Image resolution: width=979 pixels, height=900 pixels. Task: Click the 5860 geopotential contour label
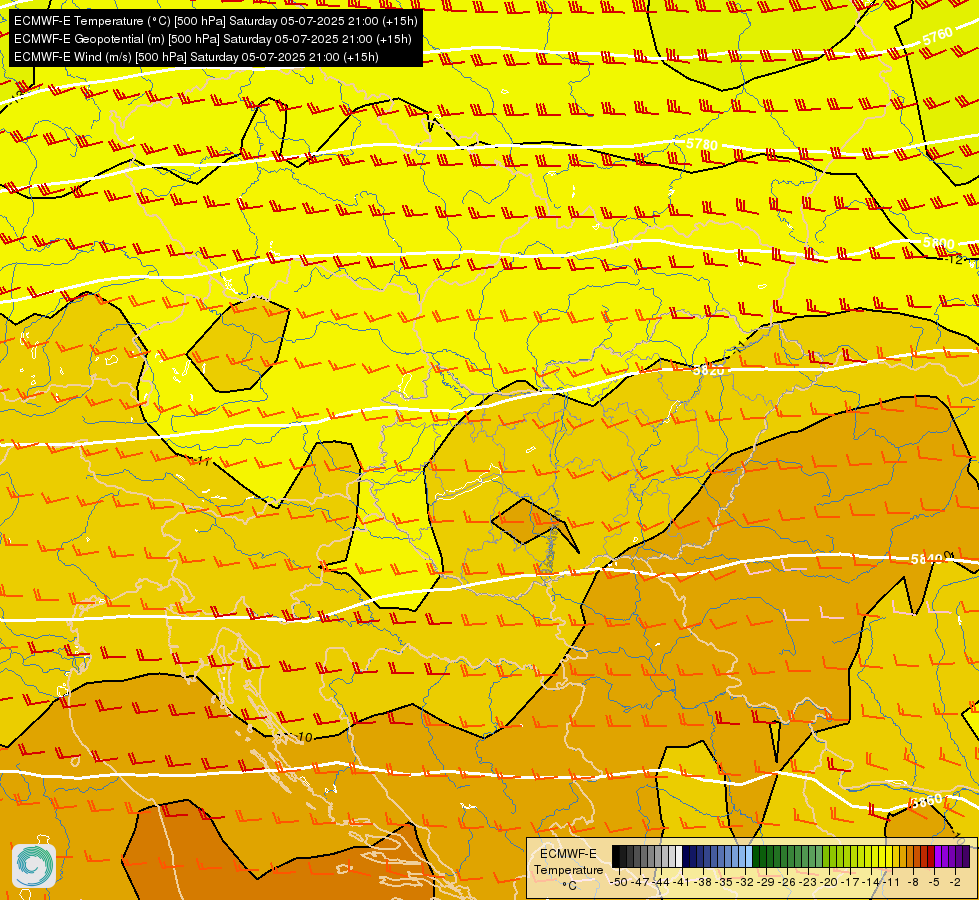(926, 802)
